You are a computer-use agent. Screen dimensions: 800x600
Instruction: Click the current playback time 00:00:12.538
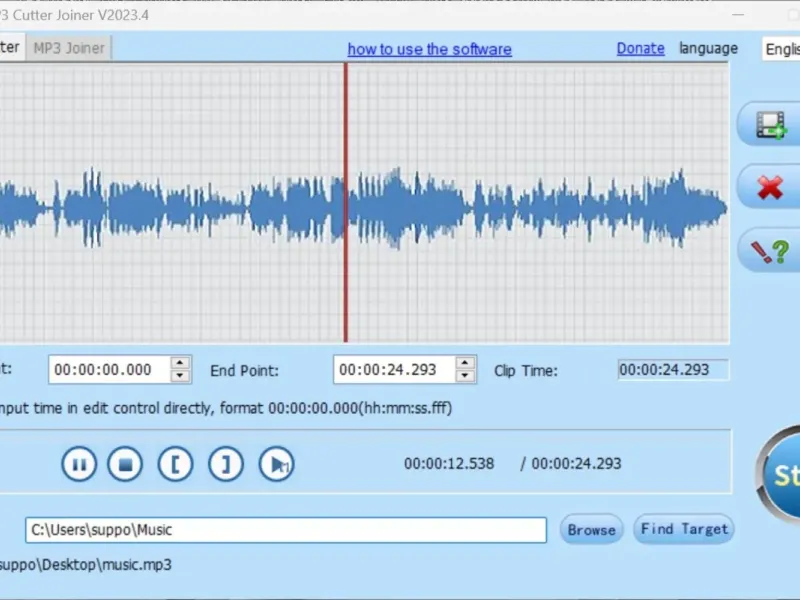click(x=449, y=464)
